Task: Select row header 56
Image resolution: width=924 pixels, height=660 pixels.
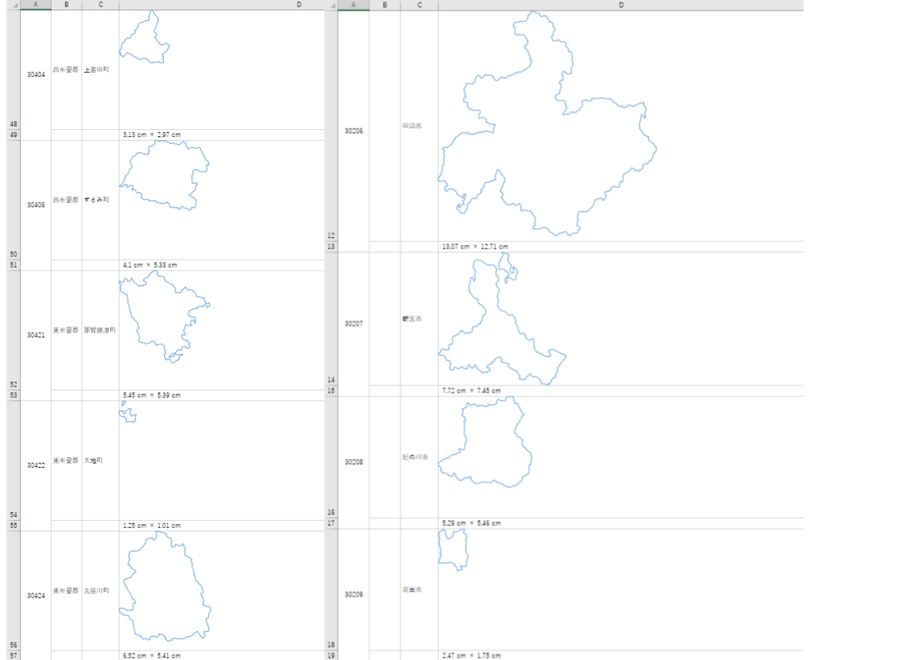Action: point(14,590)
